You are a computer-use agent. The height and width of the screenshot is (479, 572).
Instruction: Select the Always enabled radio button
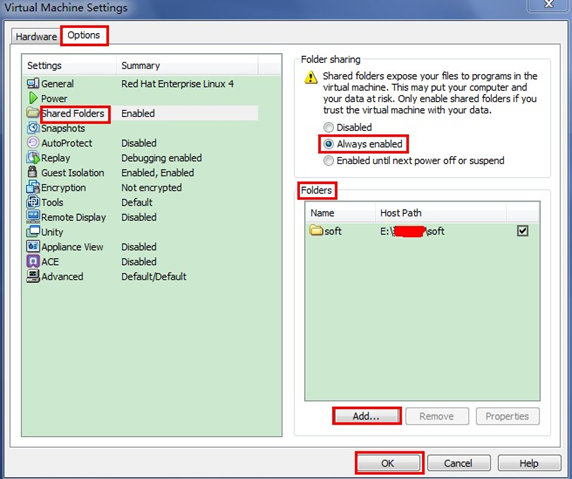click(x=329, y=144)
